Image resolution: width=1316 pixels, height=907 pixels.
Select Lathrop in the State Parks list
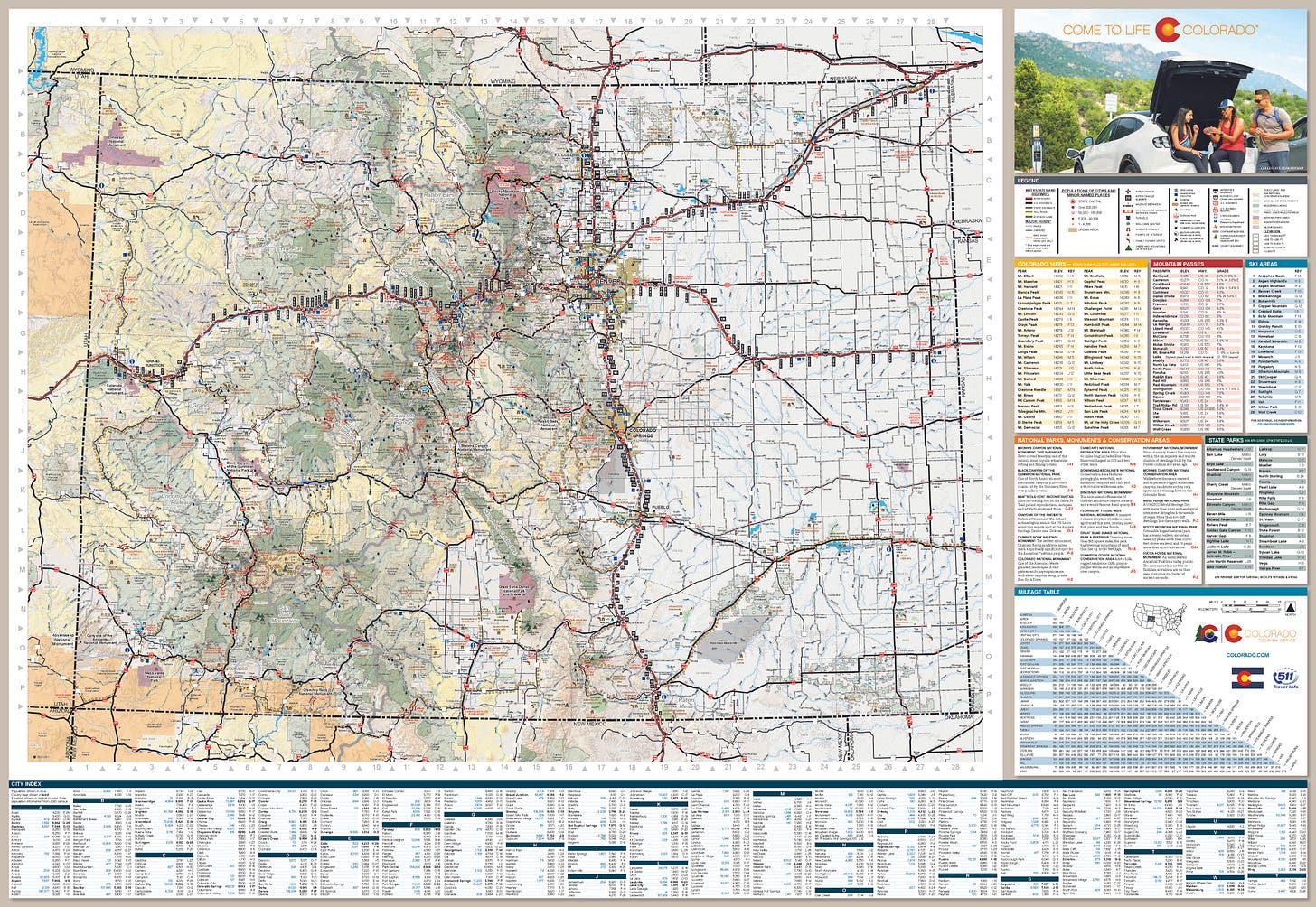[1282, 449]
